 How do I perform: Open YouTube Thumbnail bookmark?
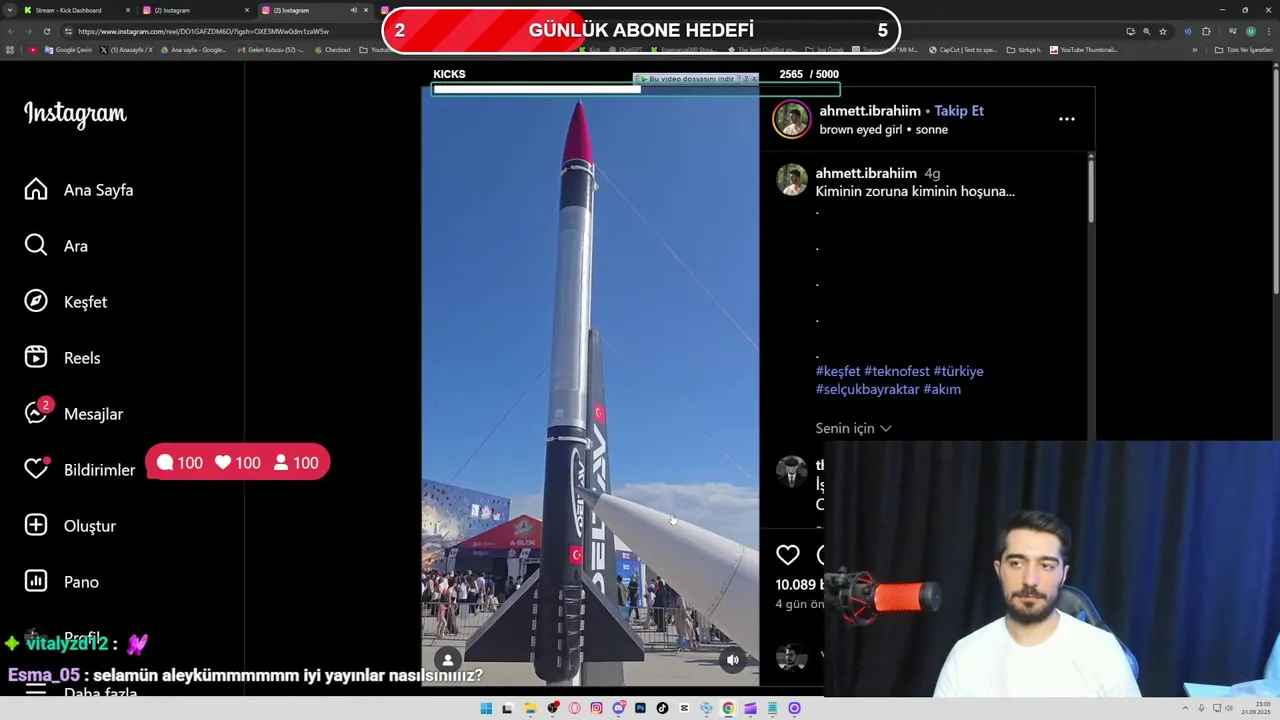click(x=1083, y=50)
